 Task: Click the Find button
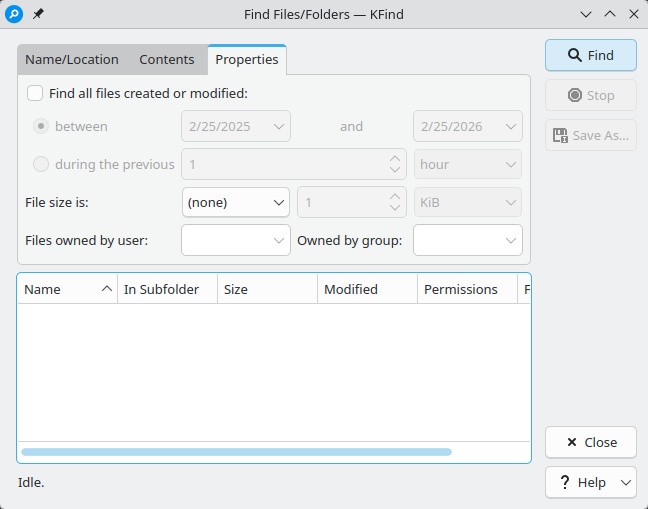[x=591, y=55]
